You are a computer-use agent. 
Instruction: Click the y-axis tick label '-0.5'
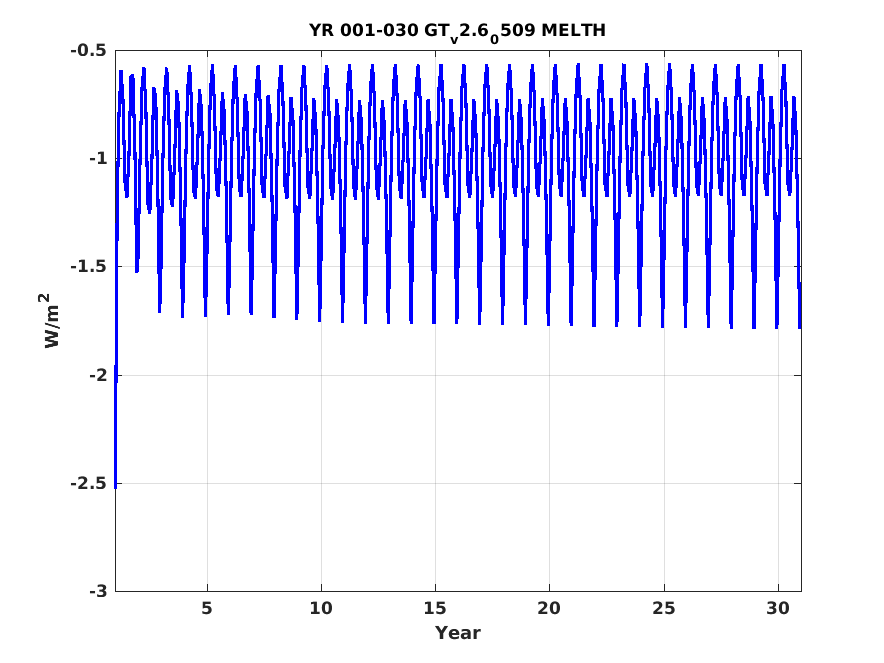click(x=89, y=51)
